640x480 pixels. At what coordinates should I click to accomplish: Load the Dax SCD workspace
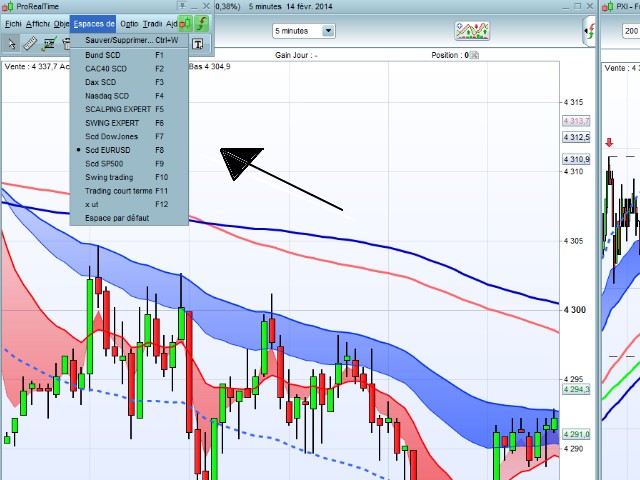click(129, 82)
